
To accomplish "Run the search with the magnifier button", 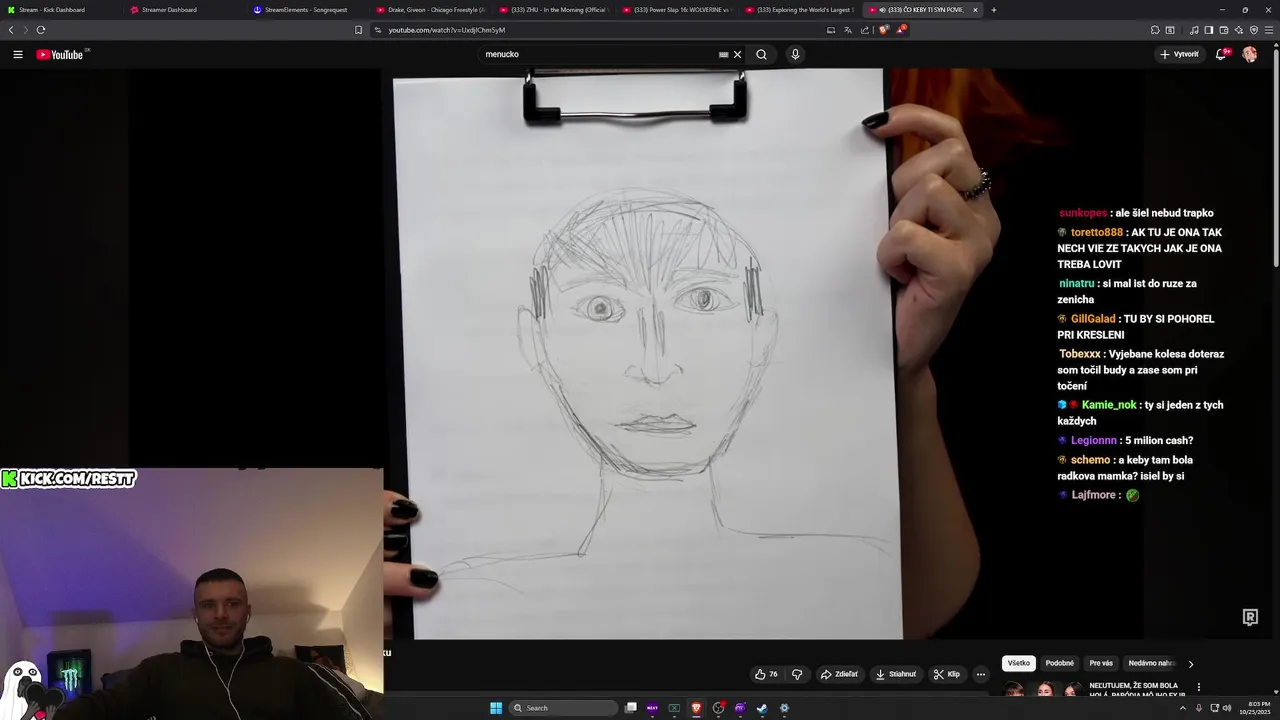I will [761, 54].
